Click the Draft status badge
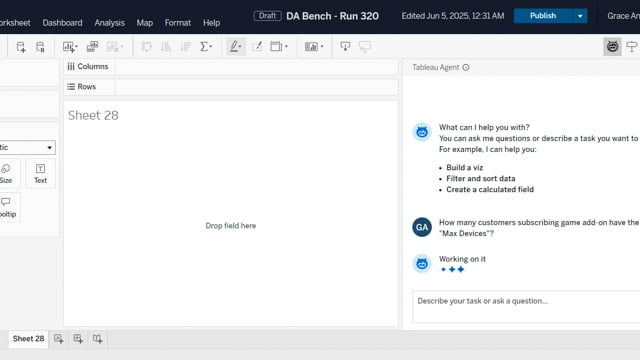The image size is (640, 360). (x=267, y=16)
